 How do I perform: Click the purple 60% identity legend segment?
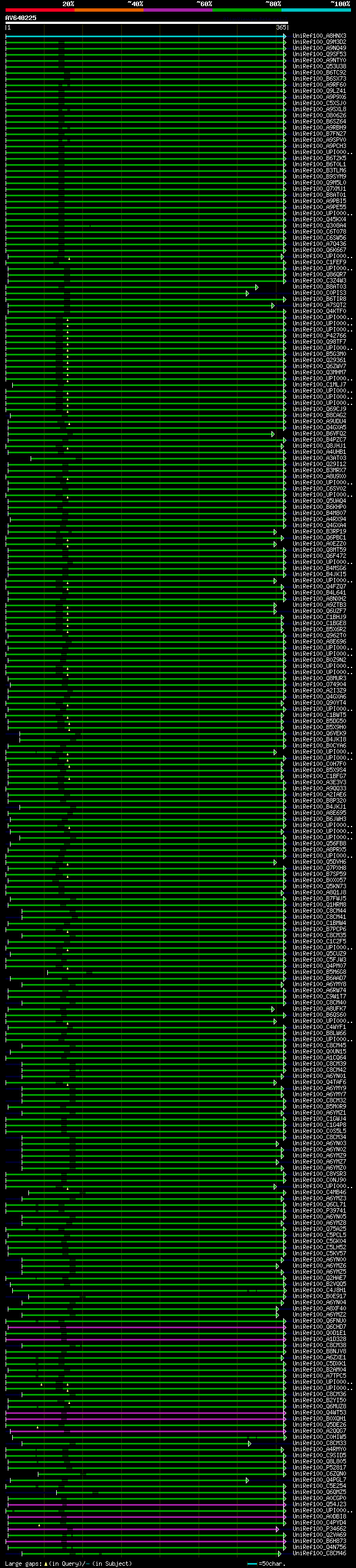[177, 11]
